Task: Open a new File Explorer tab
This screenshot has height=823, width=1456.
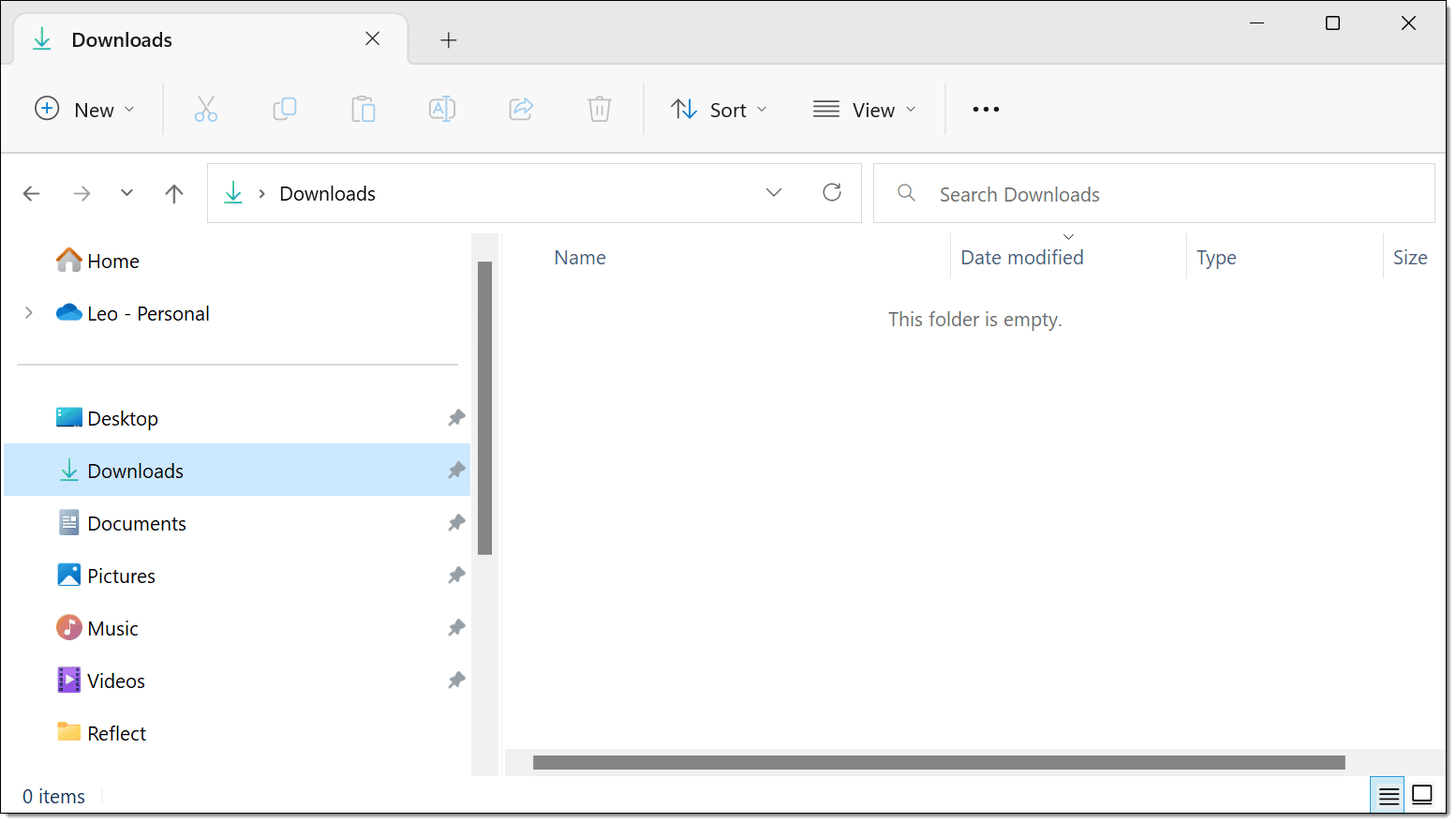Action: click(449, 40)
